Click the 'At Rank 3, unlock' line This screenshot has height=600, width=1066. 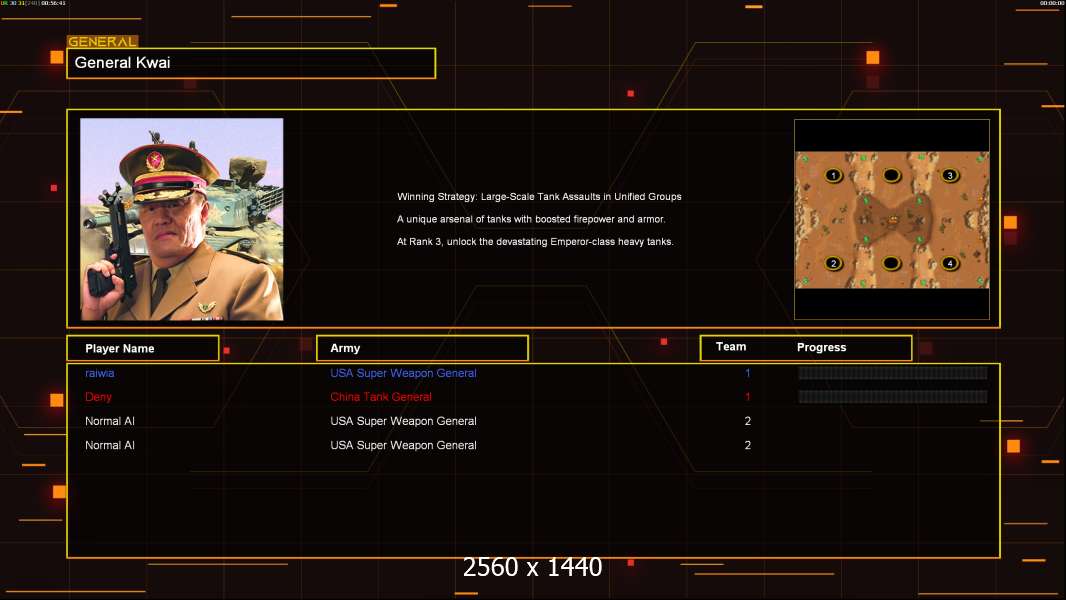[x=535, y=241]
